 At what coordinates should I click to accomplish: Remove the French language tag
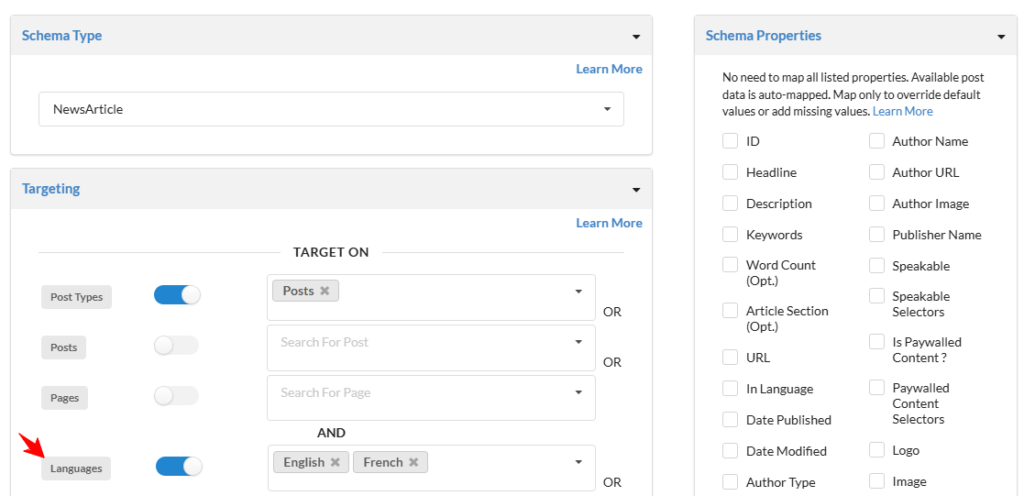(x=413, y=462)
